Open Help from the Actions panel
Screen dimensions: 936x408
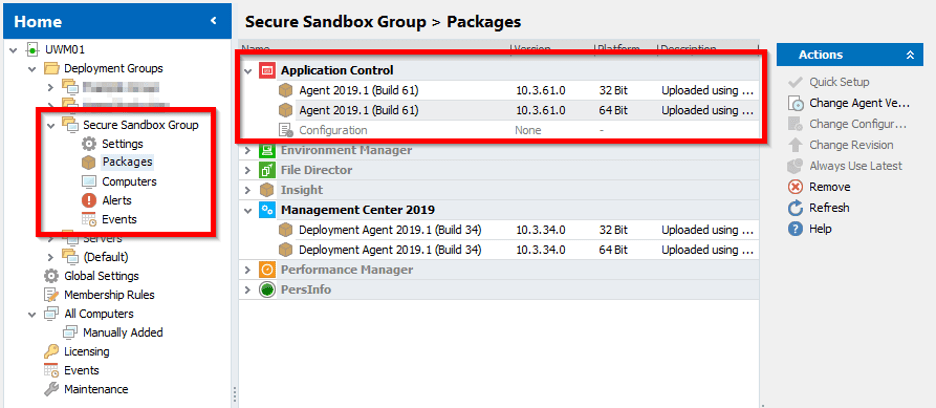click(x=819, y=229)
